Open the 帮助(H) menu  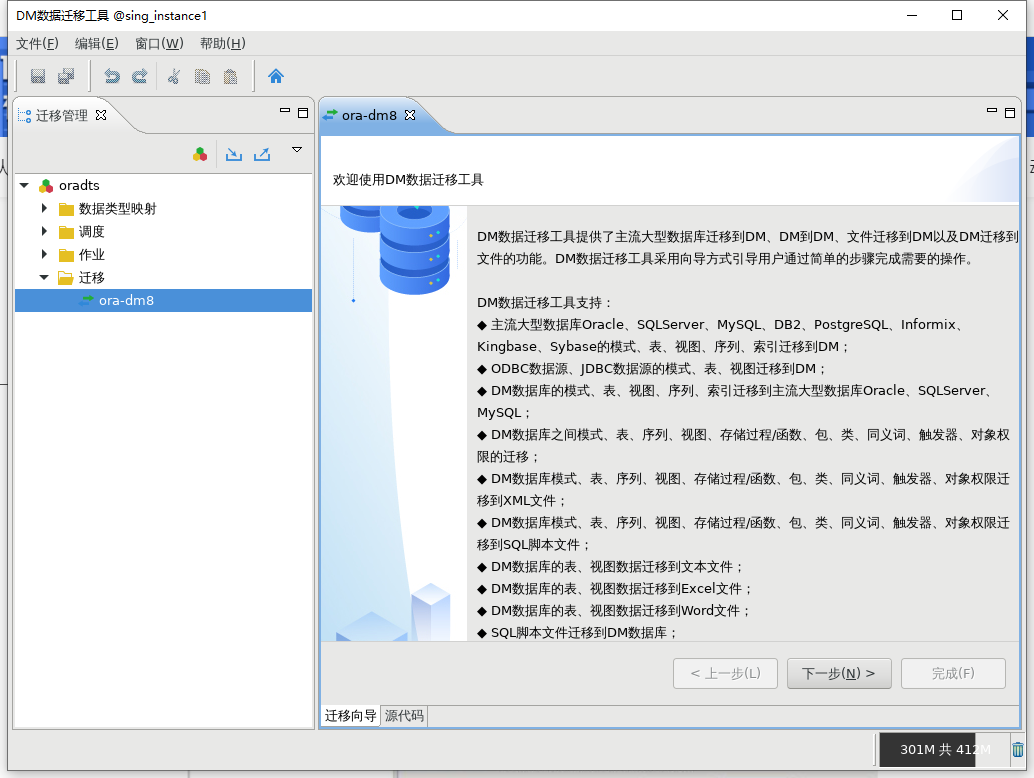[x=223, y=44]
